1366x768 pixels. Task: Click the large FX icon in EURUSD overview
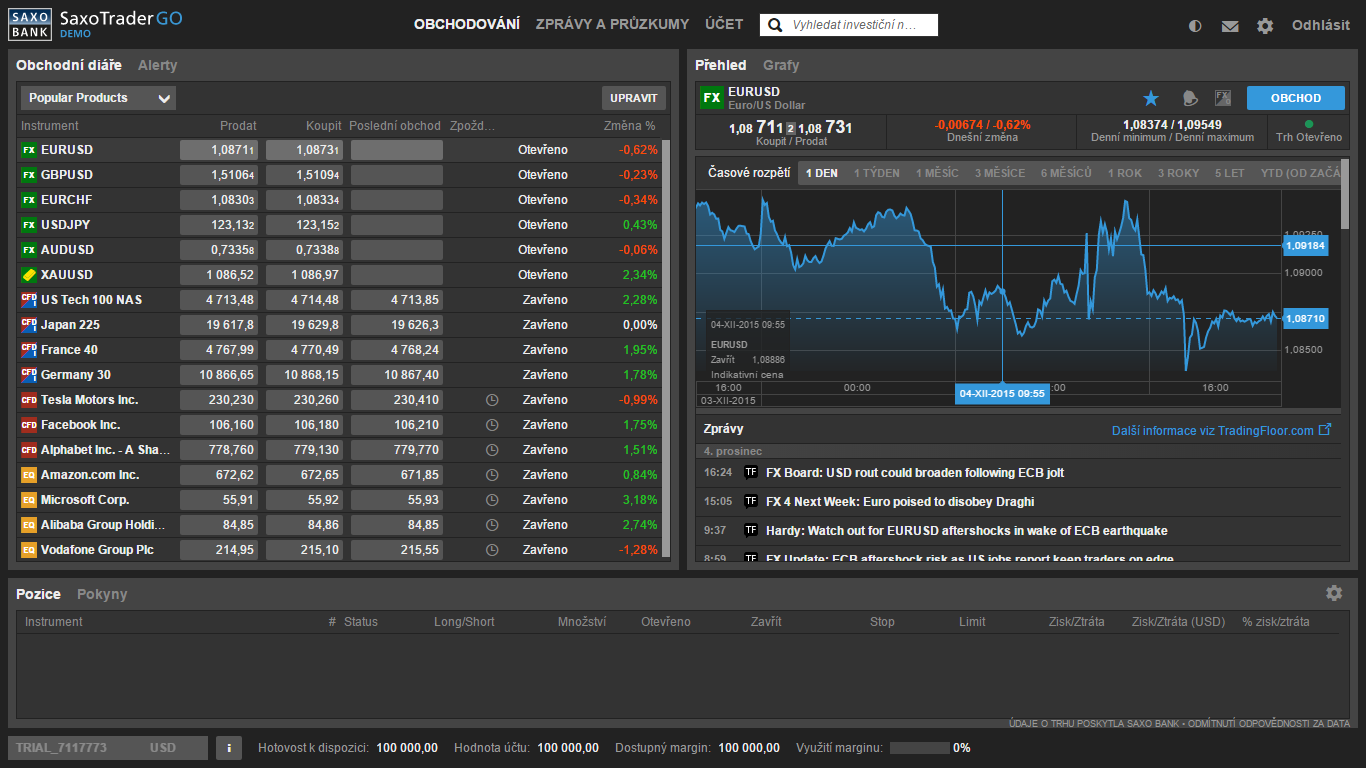pyautogui.click(x=711, y=98)
